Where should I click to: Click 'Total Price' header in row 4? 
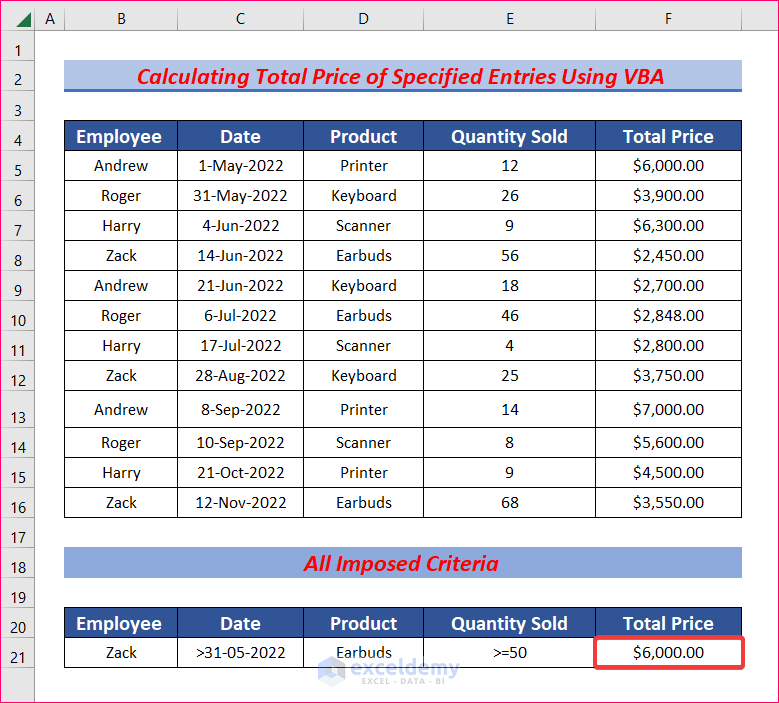coord(668,136)
